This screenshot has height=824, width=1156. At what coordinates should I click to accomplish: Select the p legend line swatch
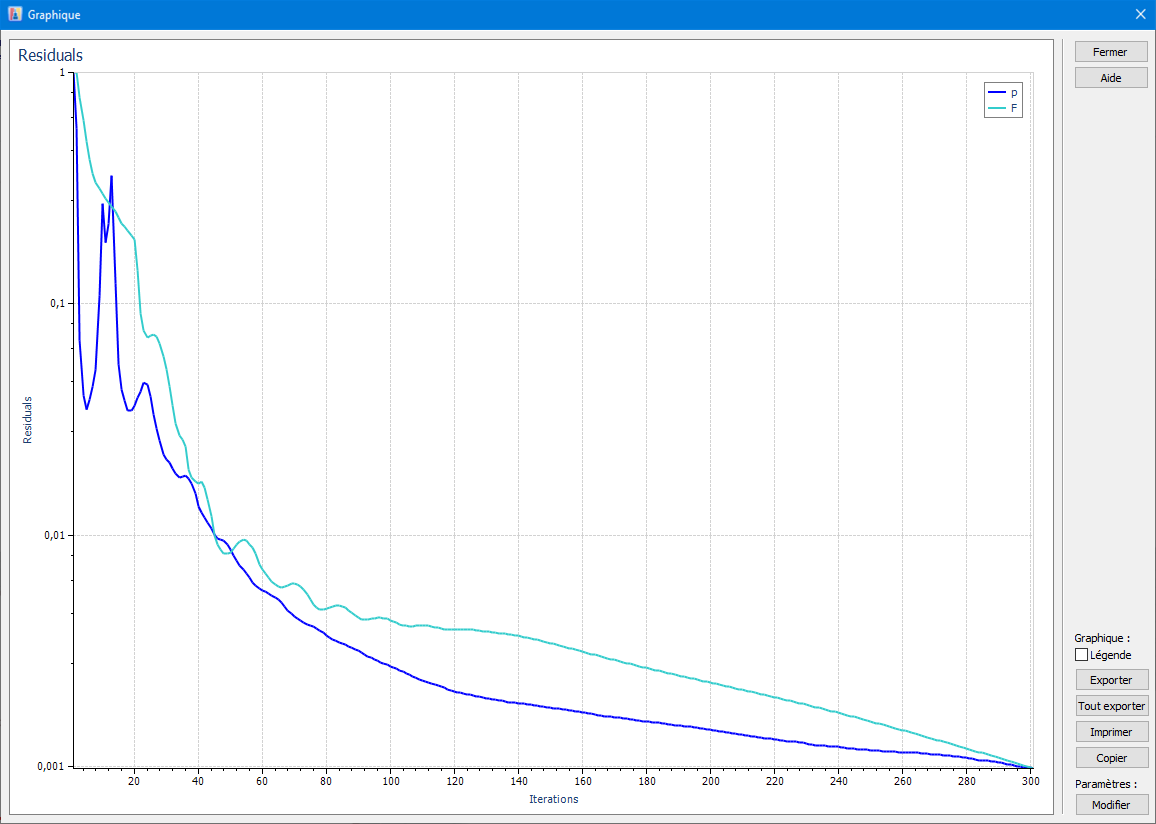(997, 92)
